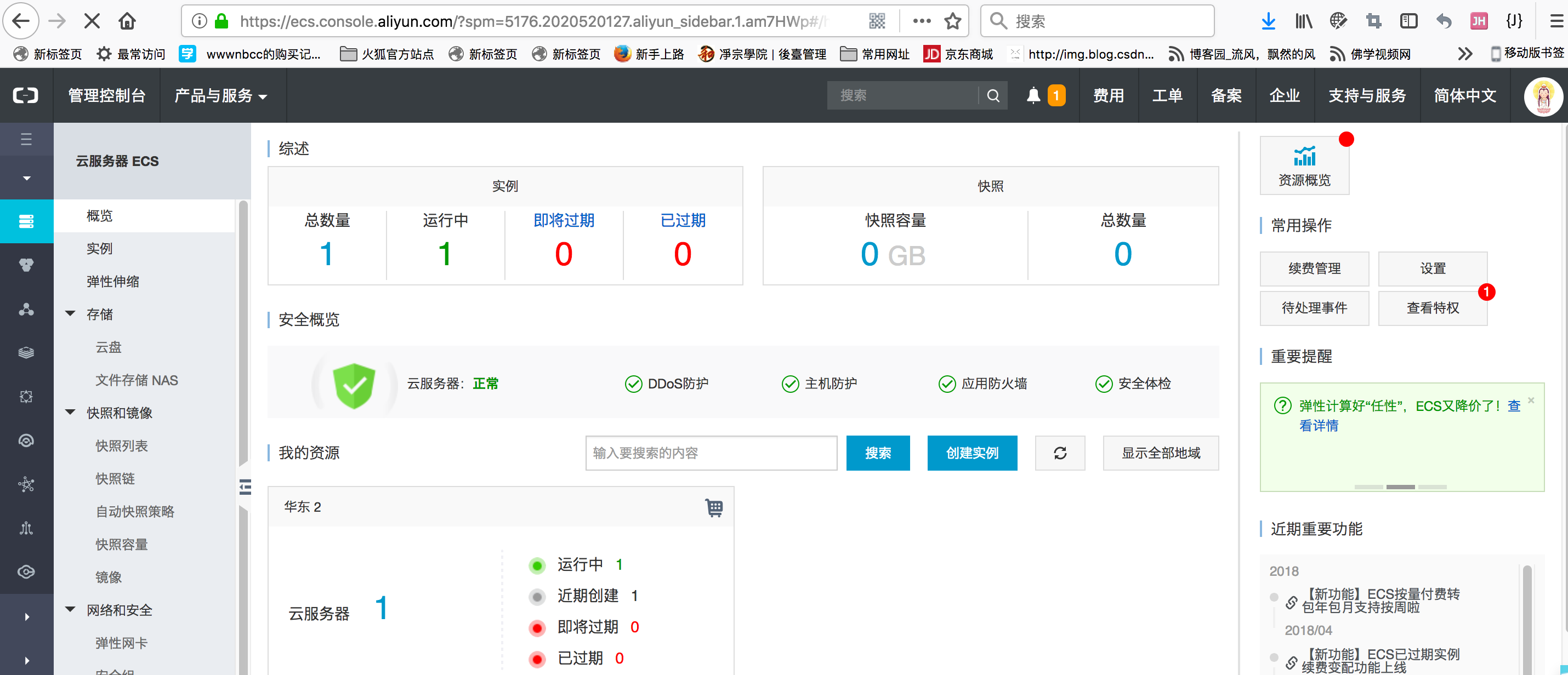Click the 创建实例 button

[971, 452]
